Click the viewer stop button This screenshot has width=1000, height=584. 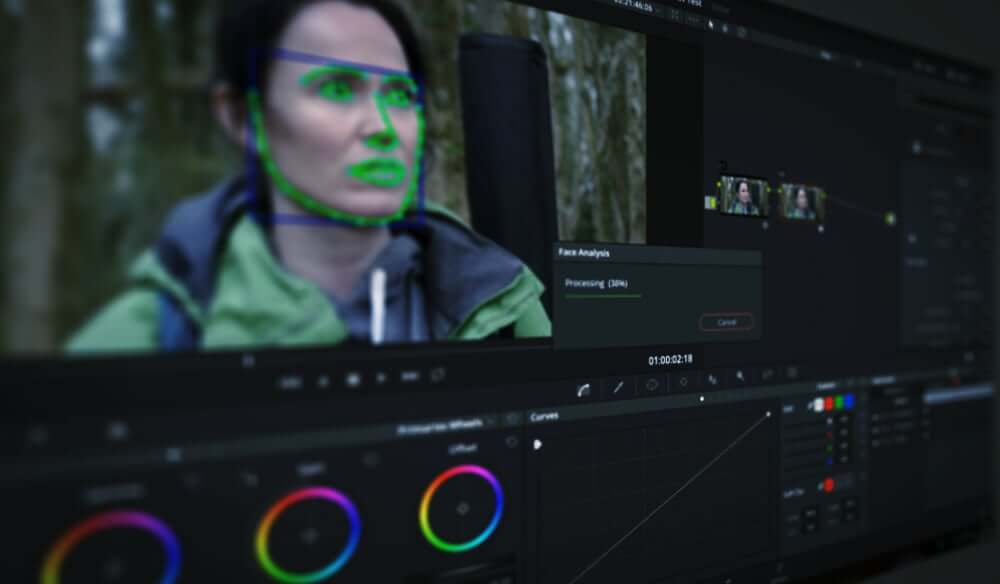click(353, 380)
